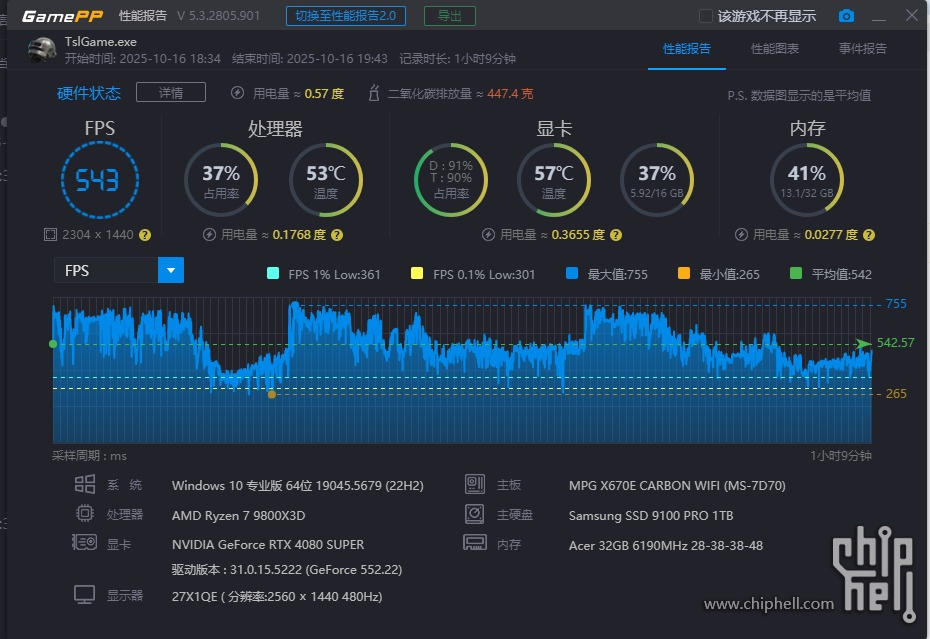Switch to the 性能图表 tab

tap(774, 48)
